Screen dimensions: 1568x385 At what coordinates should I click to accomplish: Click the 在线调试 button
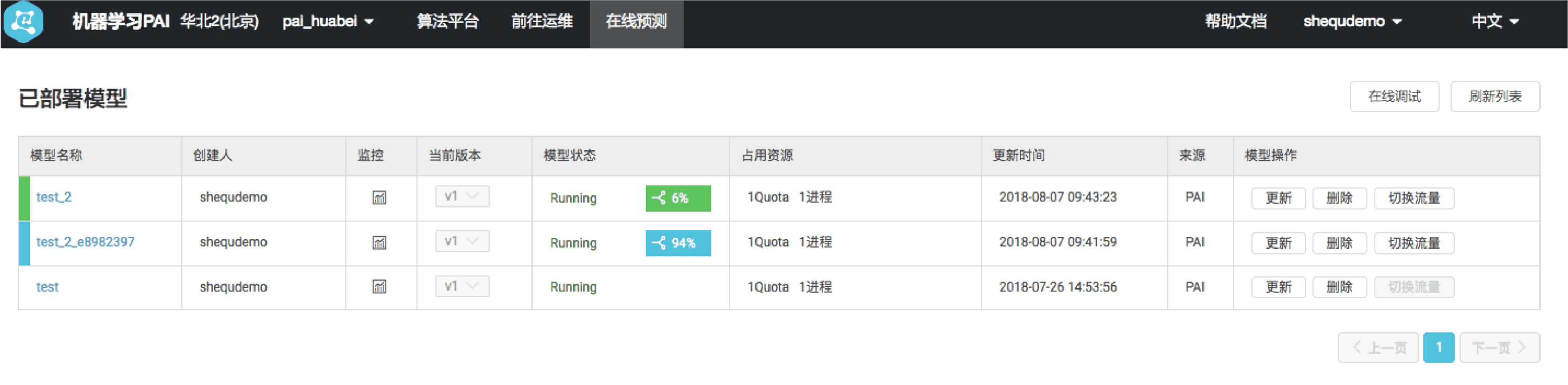[1394, 97]
